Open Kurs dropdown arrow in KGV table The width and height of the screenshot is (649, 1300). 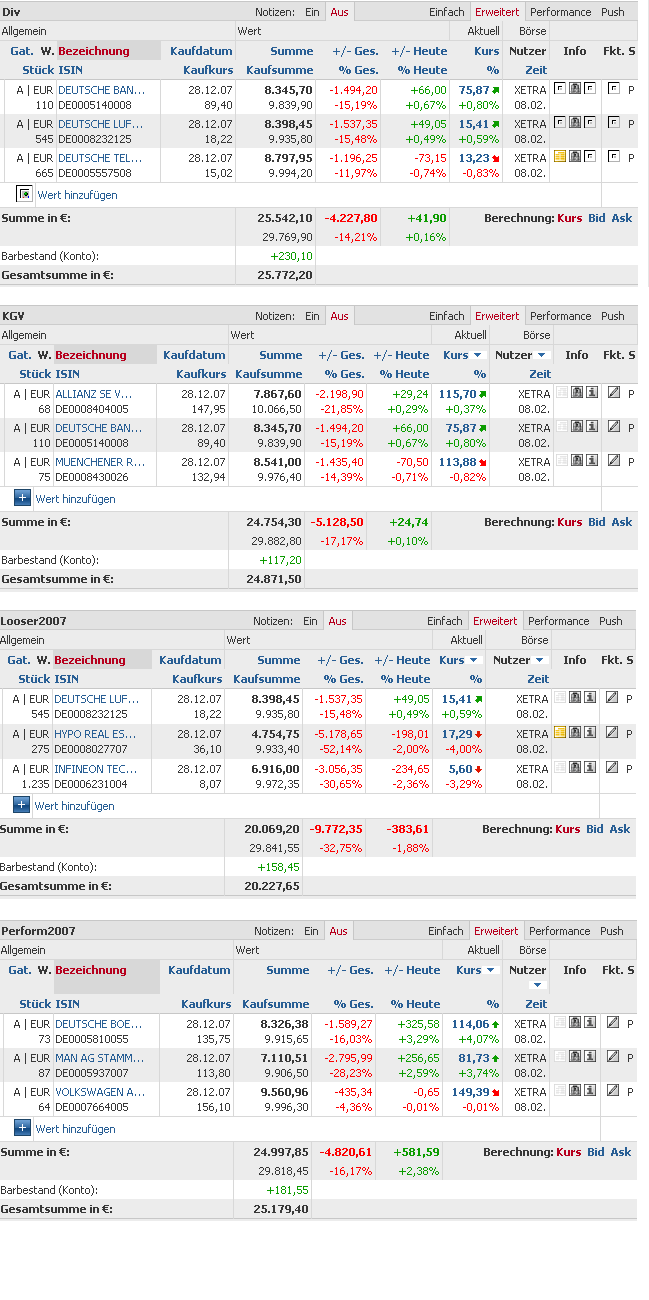(x=477, y=355)
